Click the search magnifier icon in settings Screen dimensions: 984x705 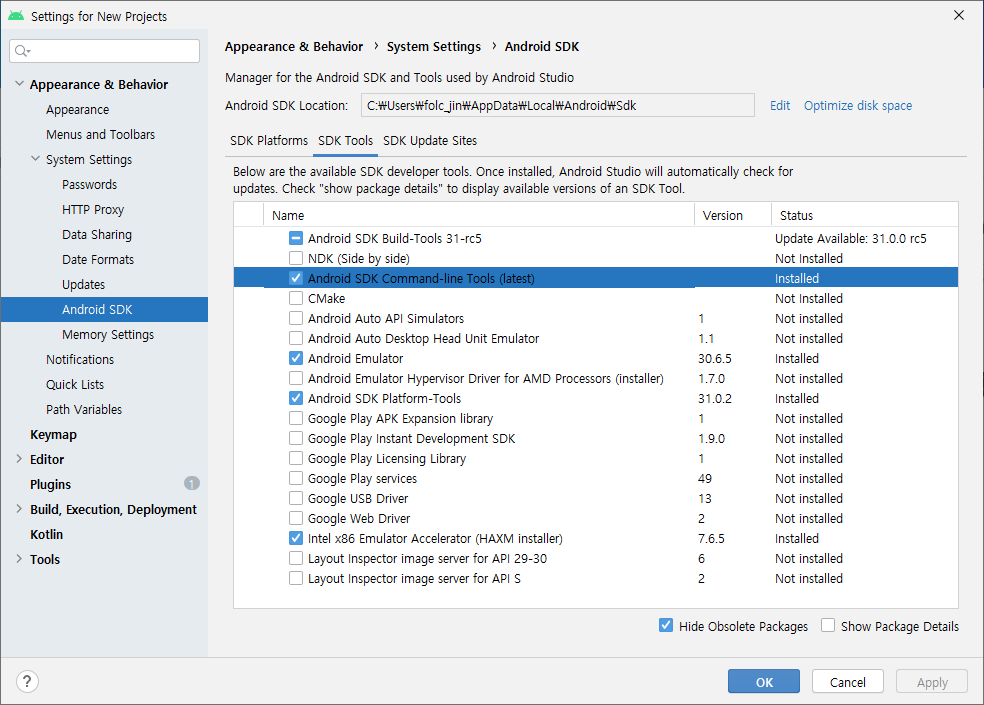[23, 51]
